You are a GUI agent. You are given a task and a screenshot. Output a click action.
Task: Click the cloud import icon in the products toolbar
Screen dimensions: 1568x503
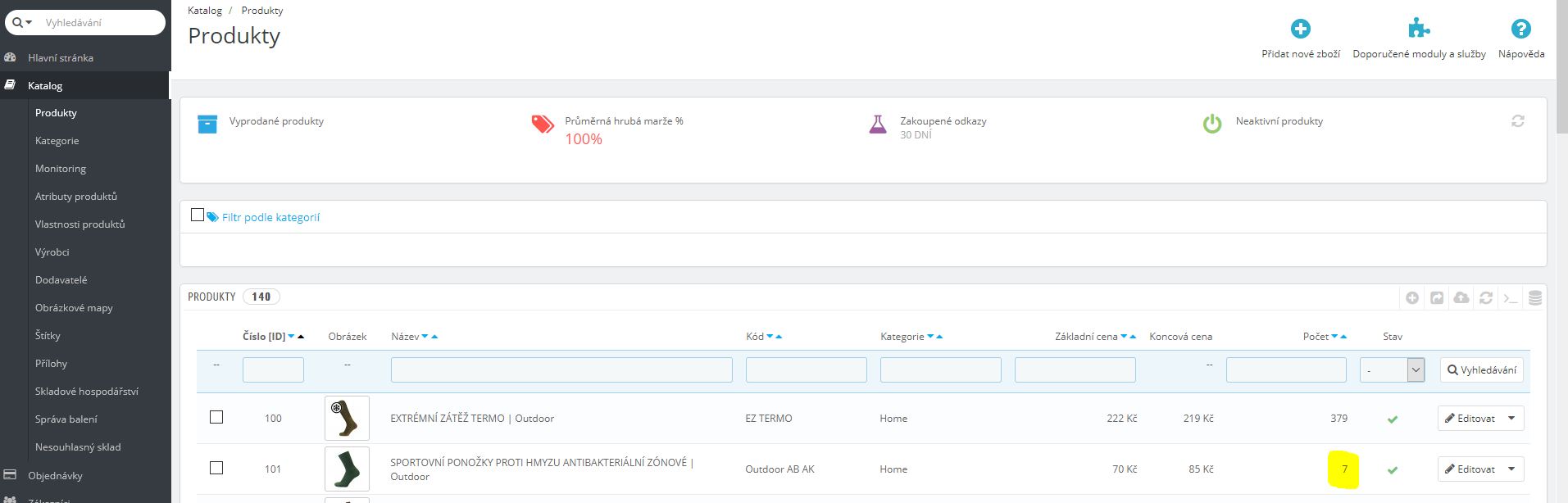pyautogui.click(x=1461, y=298)
